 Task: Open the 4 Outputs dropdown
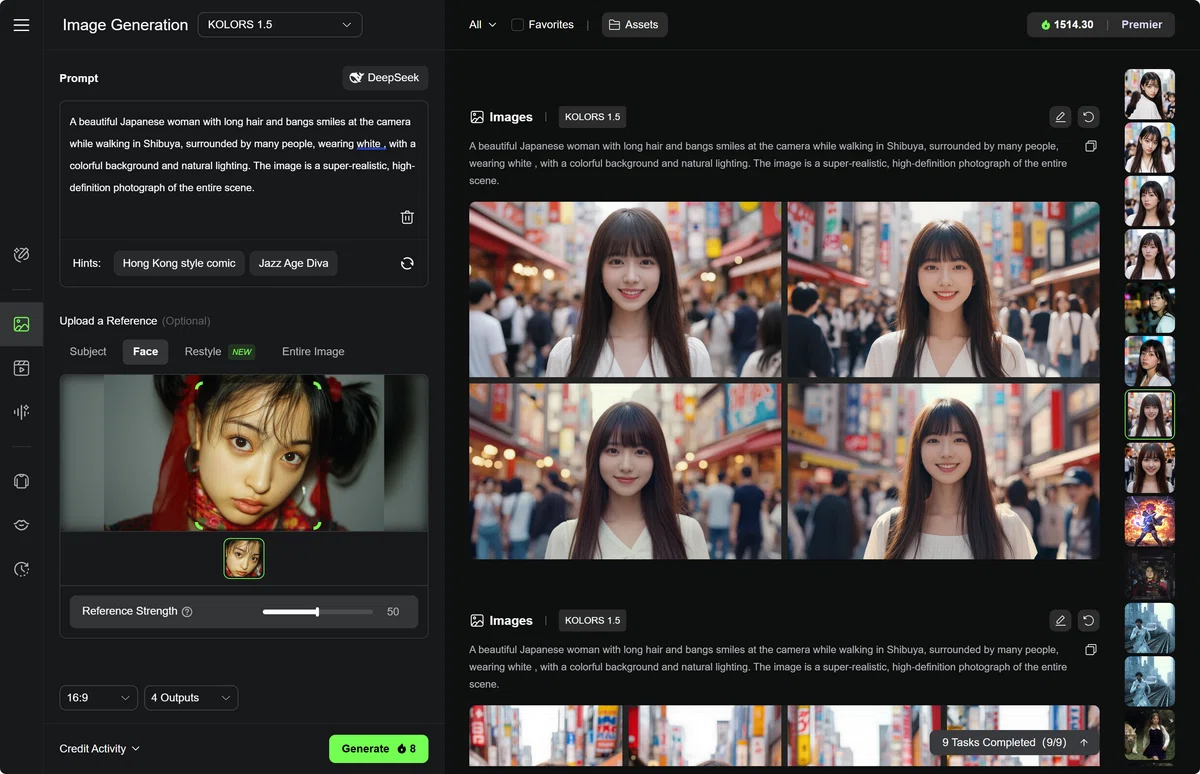[x=190, y=698]
